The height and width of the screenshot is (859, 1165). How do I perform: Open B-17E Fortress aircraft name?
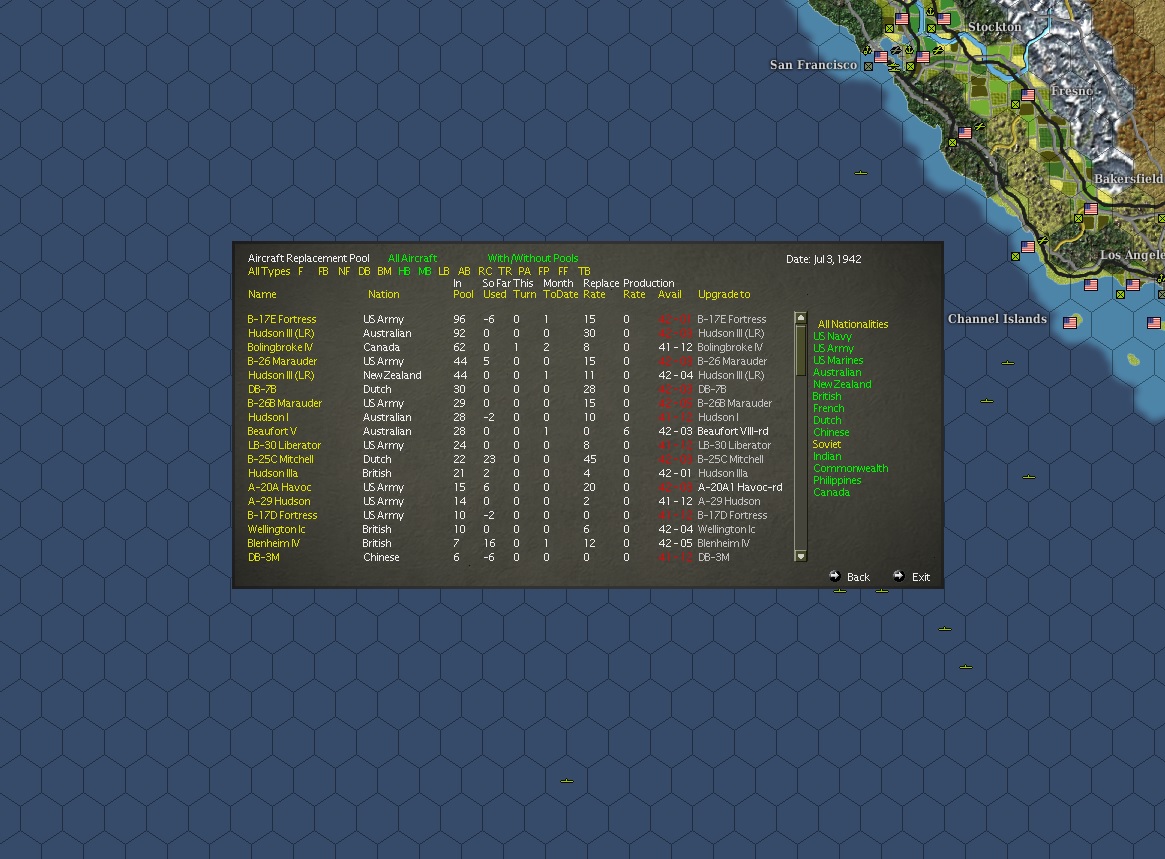(282, 319)
